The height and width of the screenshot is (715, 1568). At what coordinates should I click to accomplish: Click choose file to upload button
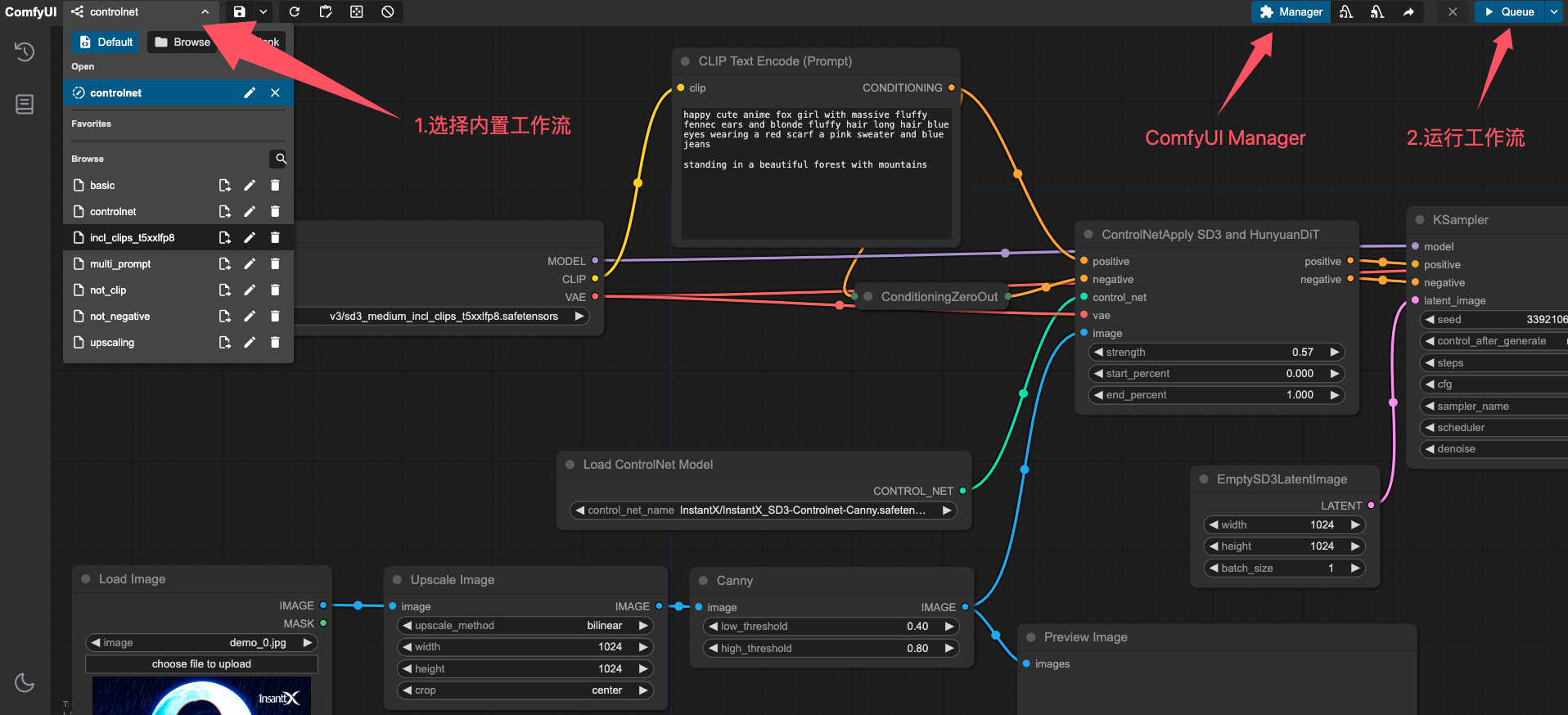tap(201, 663)
